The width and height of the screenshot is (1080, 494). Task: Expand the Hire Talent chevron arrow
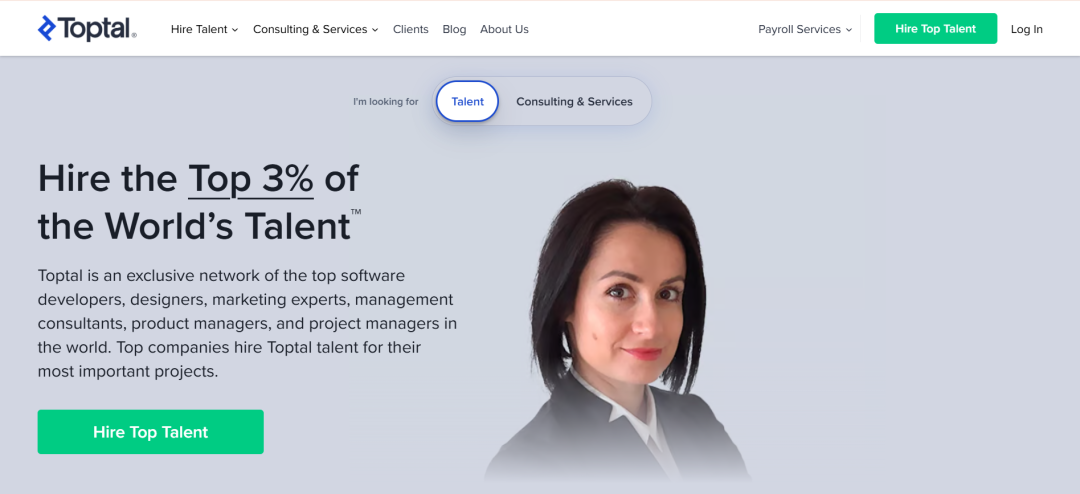[235, 30]
